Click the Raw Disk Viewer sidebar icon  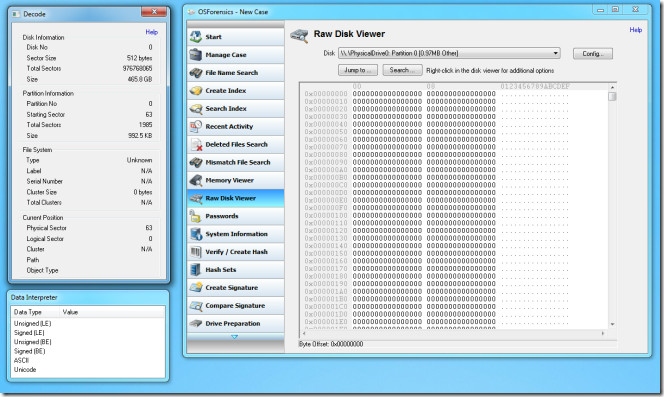pyautogui.click(x=196, y=198)
